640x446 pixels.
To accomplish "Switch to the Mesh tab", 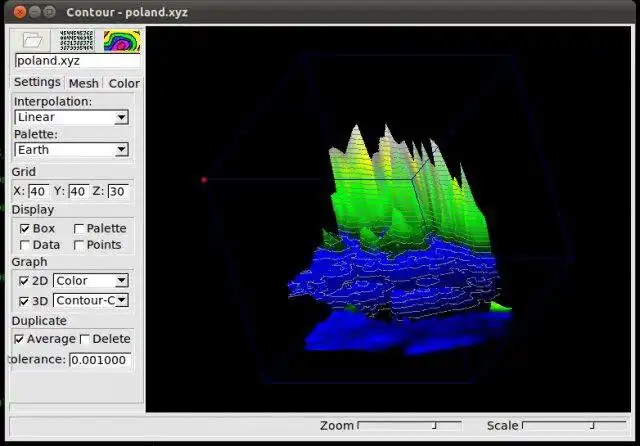I will tap(84, 83).
